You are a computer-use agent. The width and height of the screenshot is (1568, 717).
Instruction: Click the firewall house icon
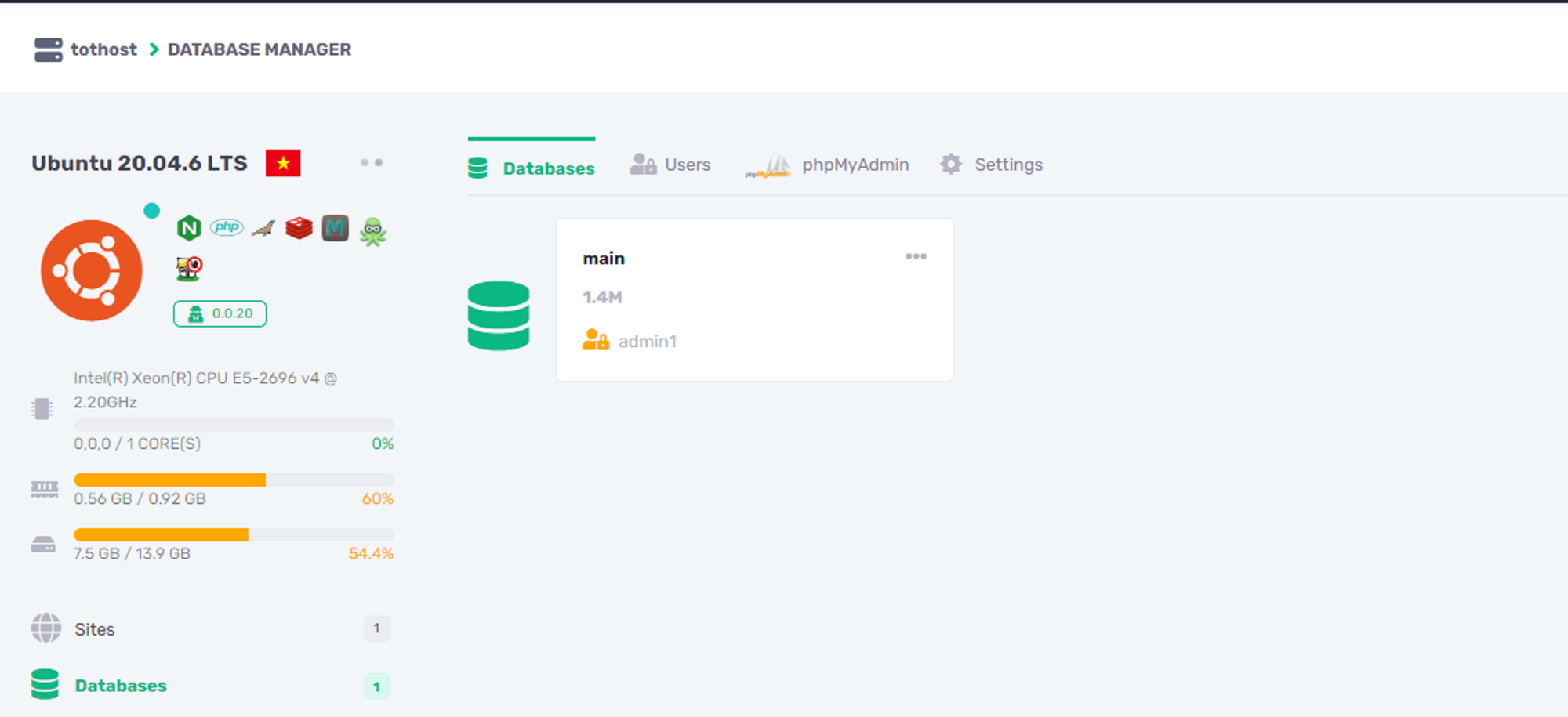point(189,269)
